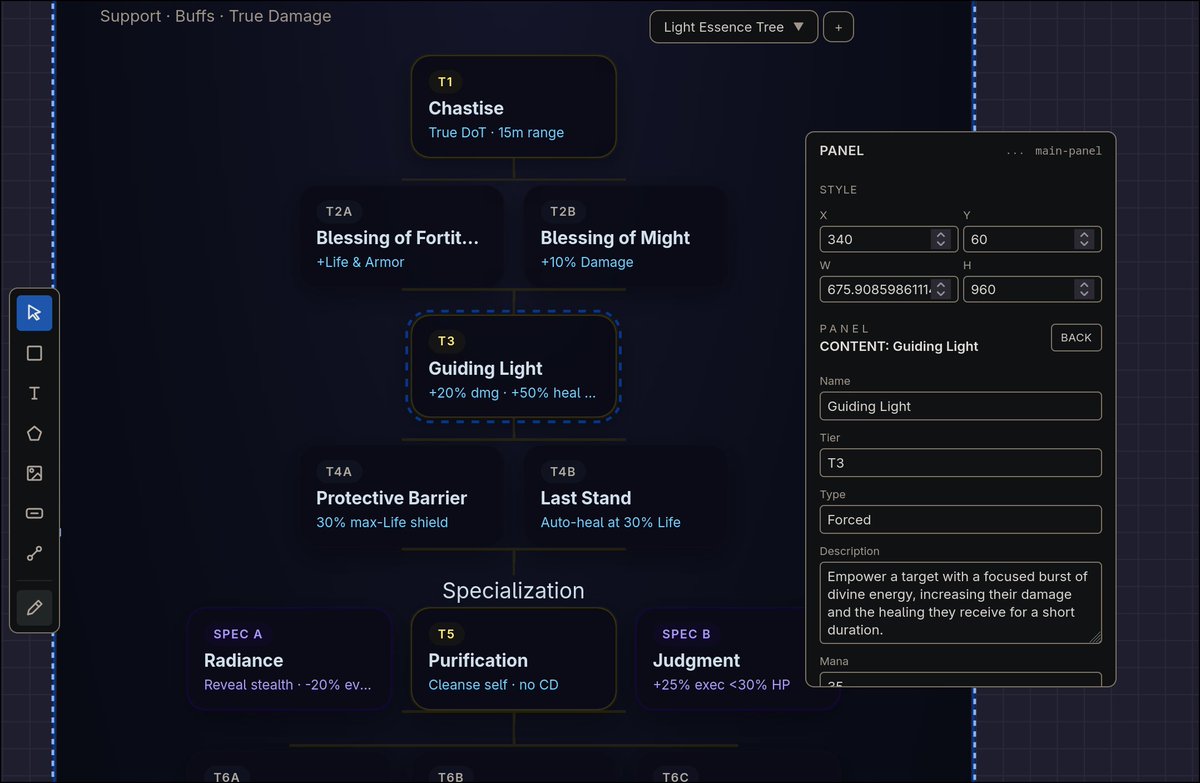The height and width of the screenshot is (783, 1200).
Task: Click the Tier input field
Action: coord(961,463)
